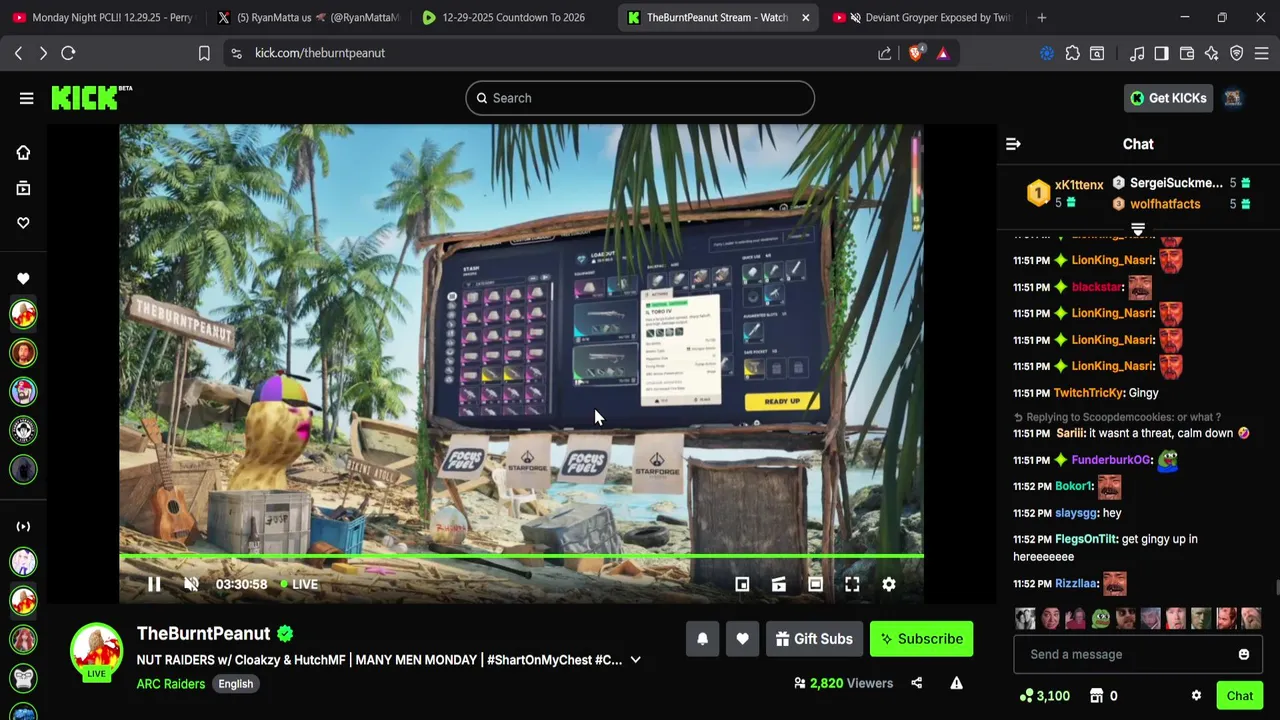Pause the stream playback
Image resolution: width=1280 pixels, height=720 pixels.
[x=154, y=584]
